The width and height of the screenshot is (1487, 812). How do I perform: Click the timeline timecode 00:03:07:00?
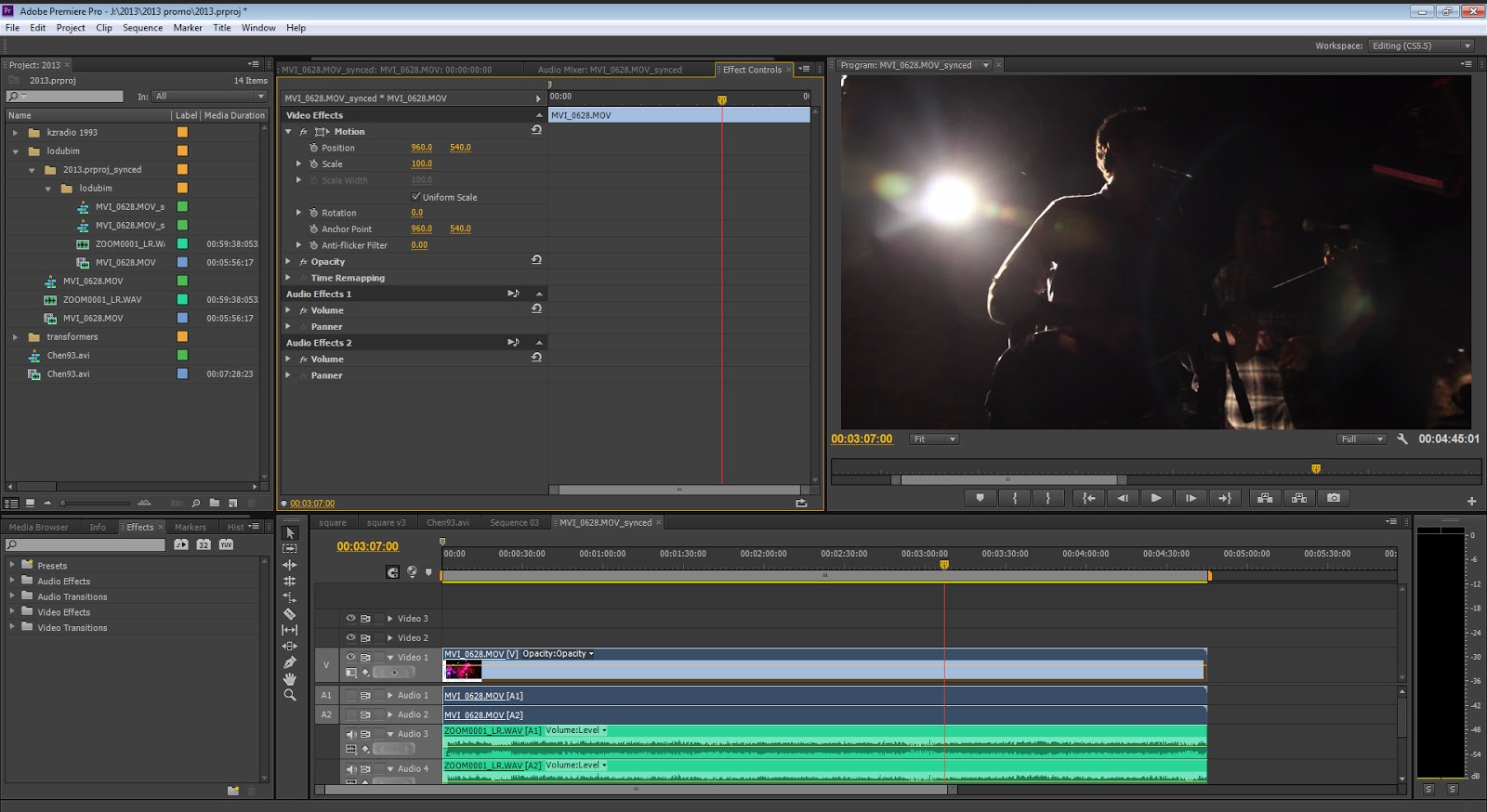pos(367,546)
